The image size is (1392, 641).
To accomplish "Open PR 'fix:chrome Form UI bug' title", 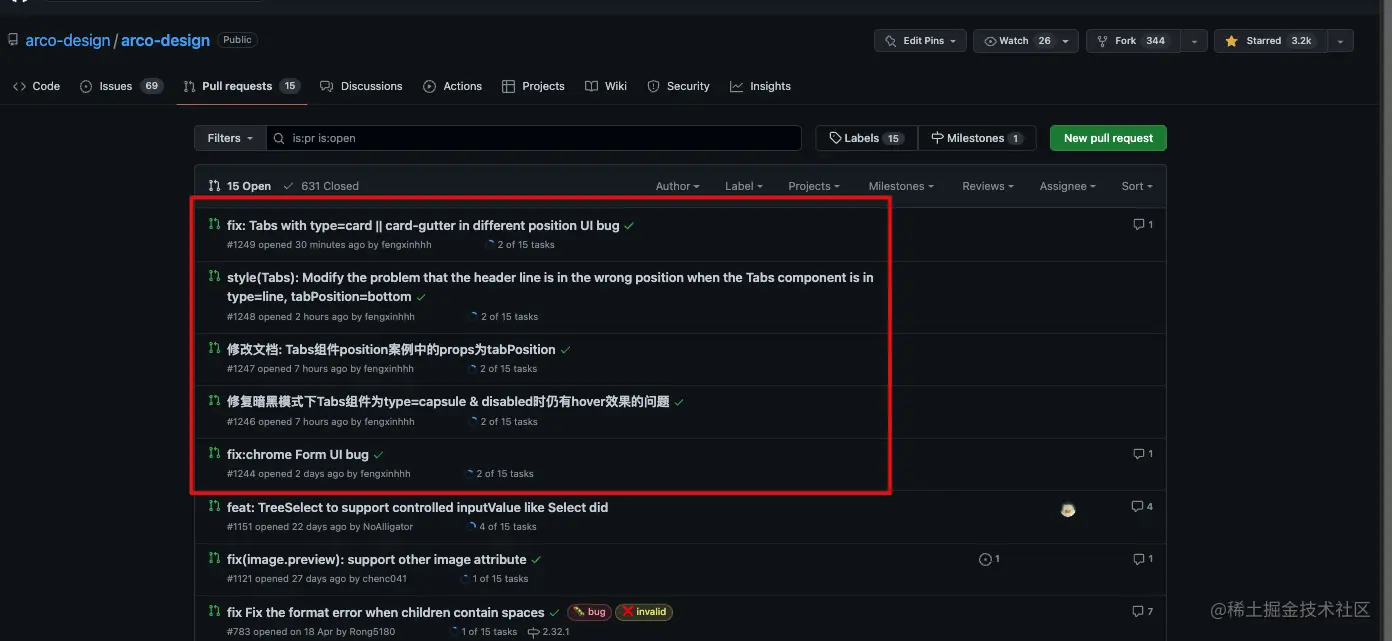I will click(298, 455).
